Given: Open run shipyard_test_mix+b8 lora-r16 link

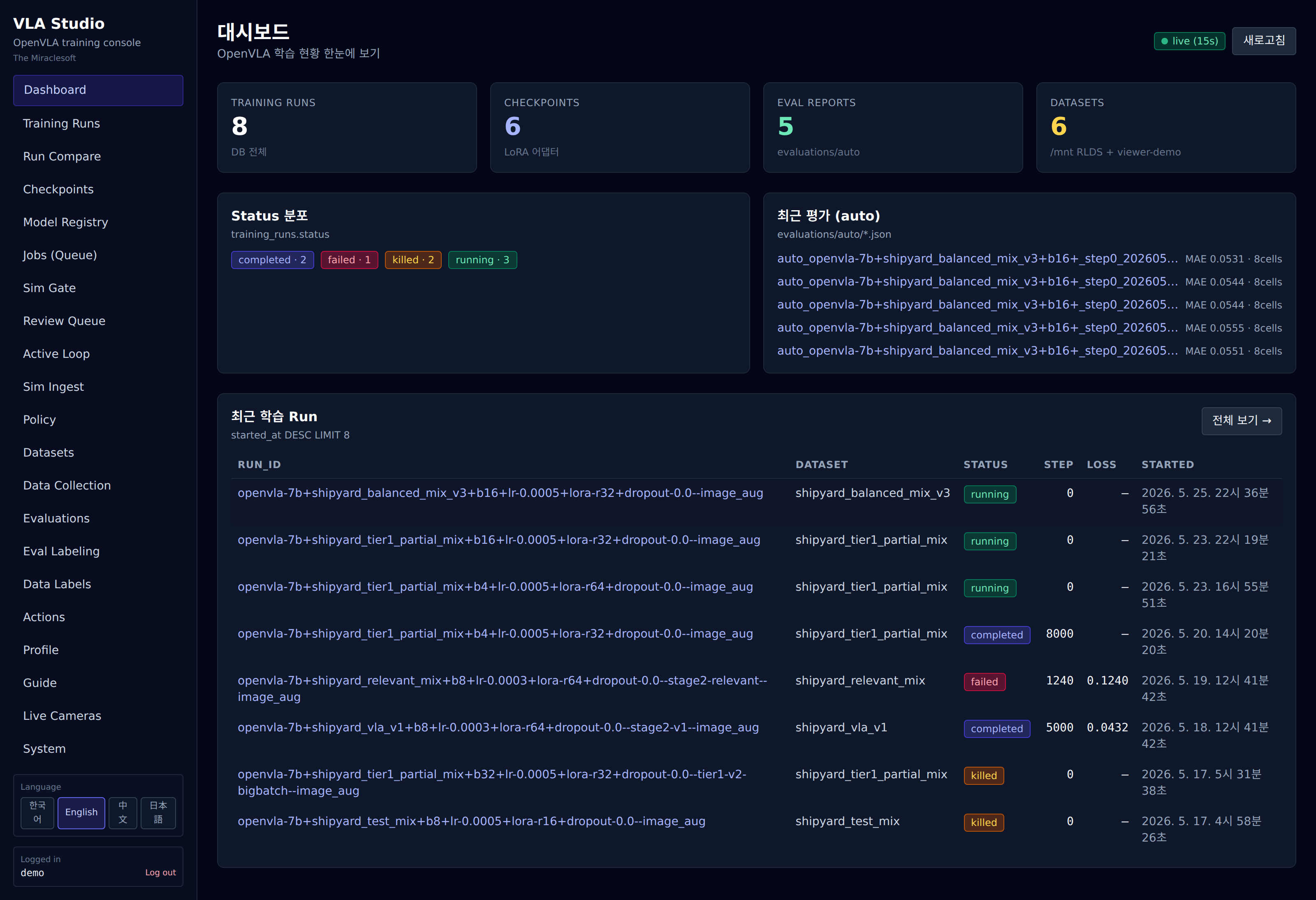Looking at the screenshot, I should 472,822.
